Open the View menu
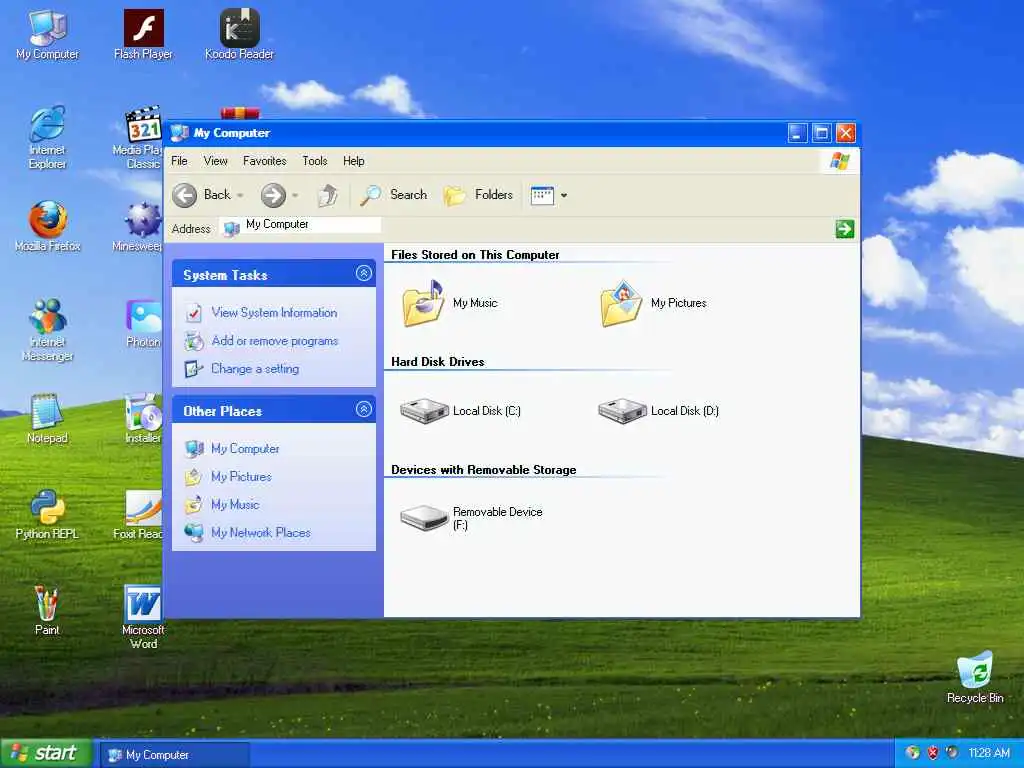1024x768 pixels. click(x=216, y=161)
